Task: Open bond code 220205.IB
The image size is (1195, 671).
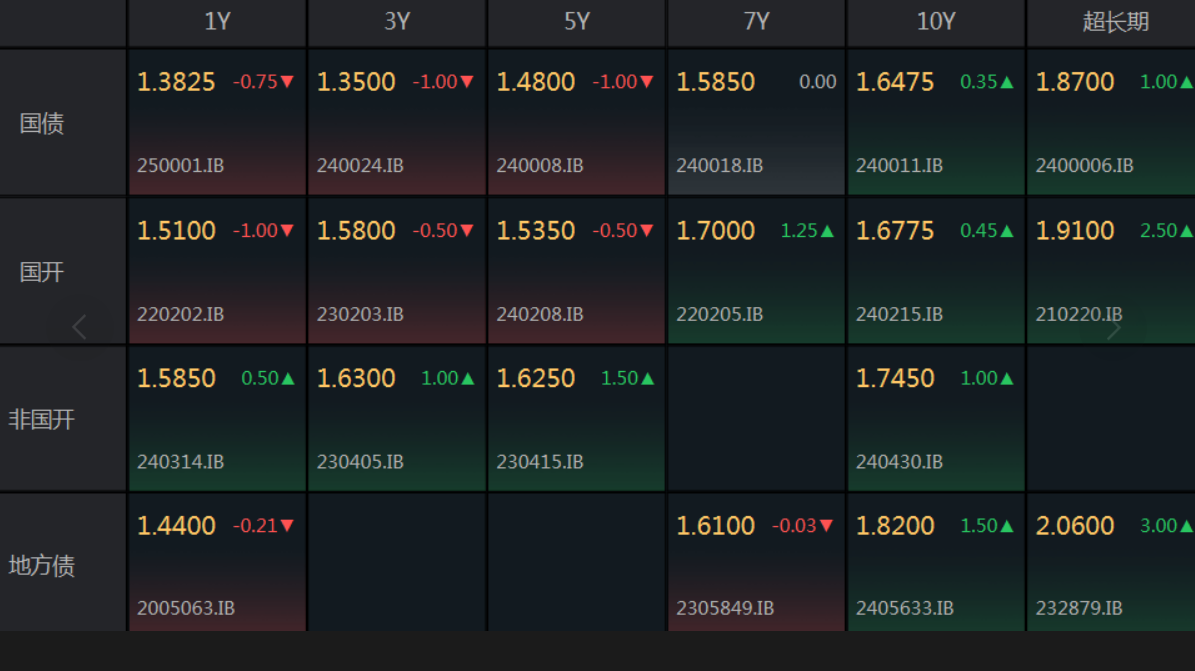Action: [x=719, y=314]
